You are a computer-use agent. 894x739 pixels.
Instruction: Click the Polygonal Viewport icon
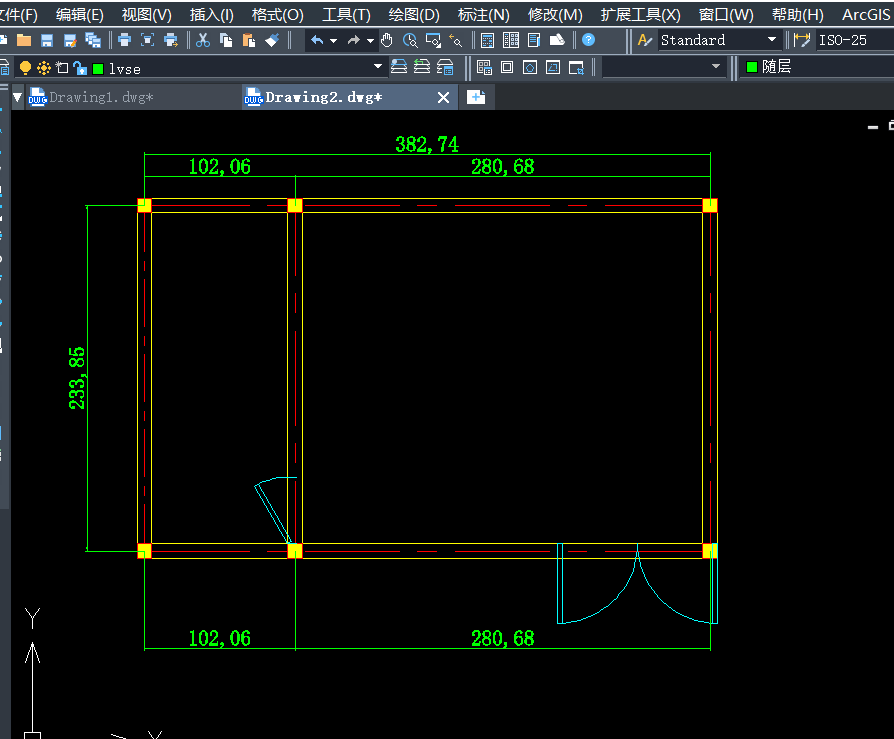(x=530, y=67)
